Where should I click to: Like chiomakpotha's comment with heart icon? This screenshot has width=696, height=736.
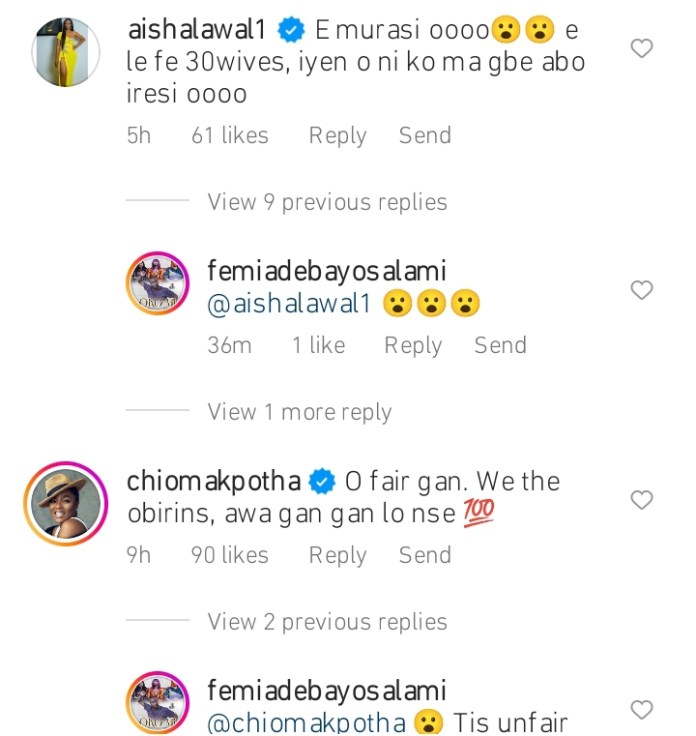click(x=641, y=499)
